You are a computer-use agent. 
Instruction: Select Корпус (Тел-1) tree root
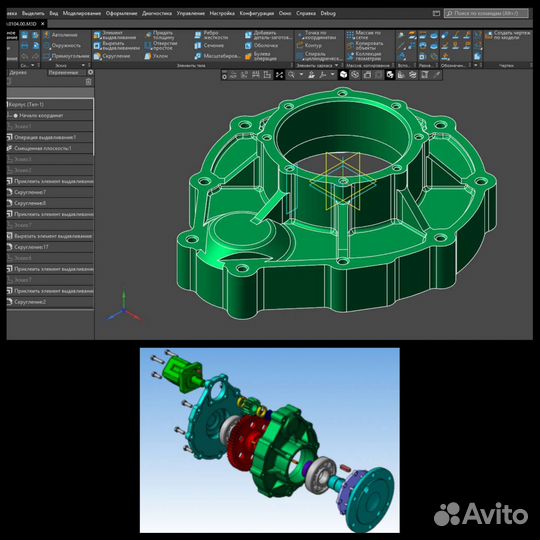tap(50, 104)
